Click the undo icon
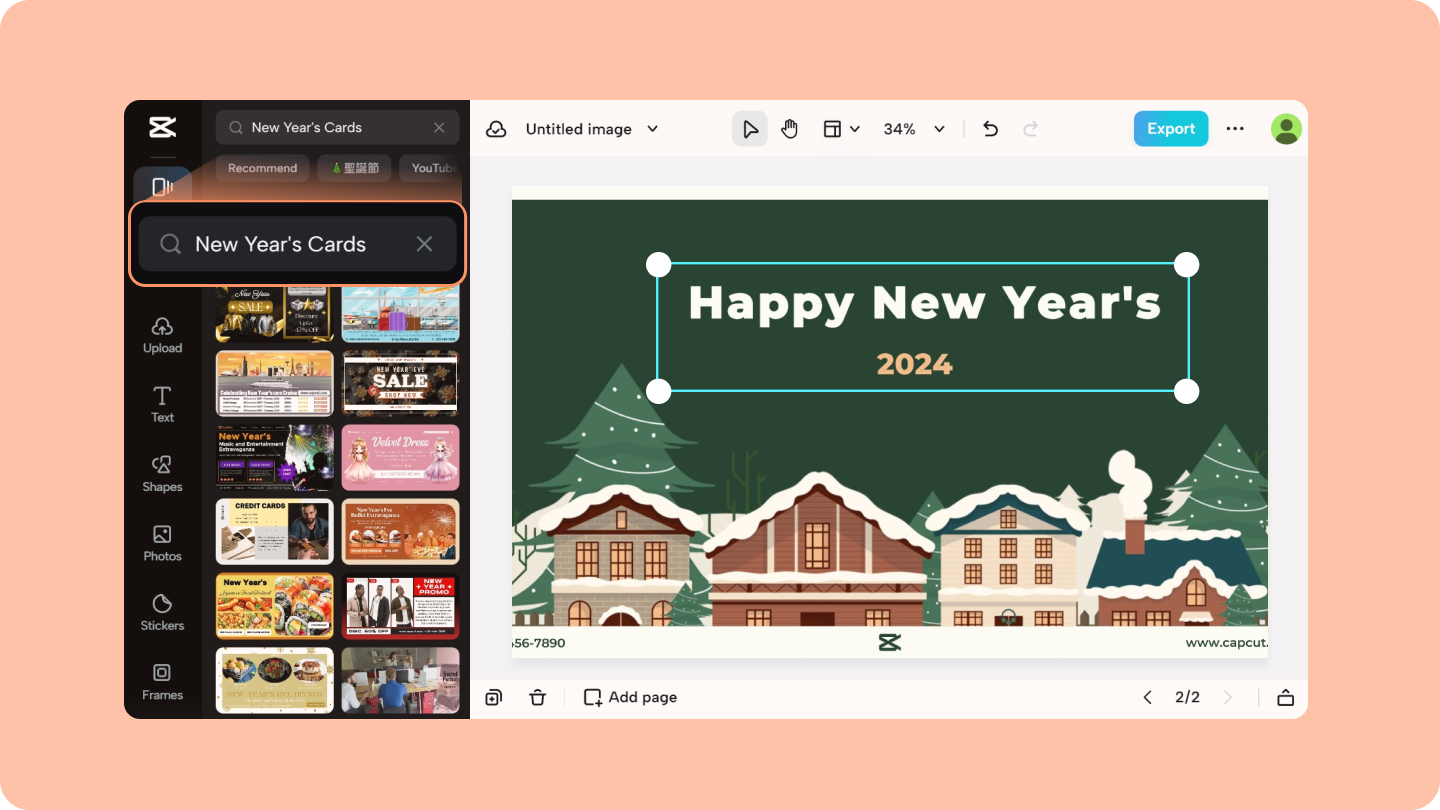This screenshot has width=1440, height=810. [990, 128]
